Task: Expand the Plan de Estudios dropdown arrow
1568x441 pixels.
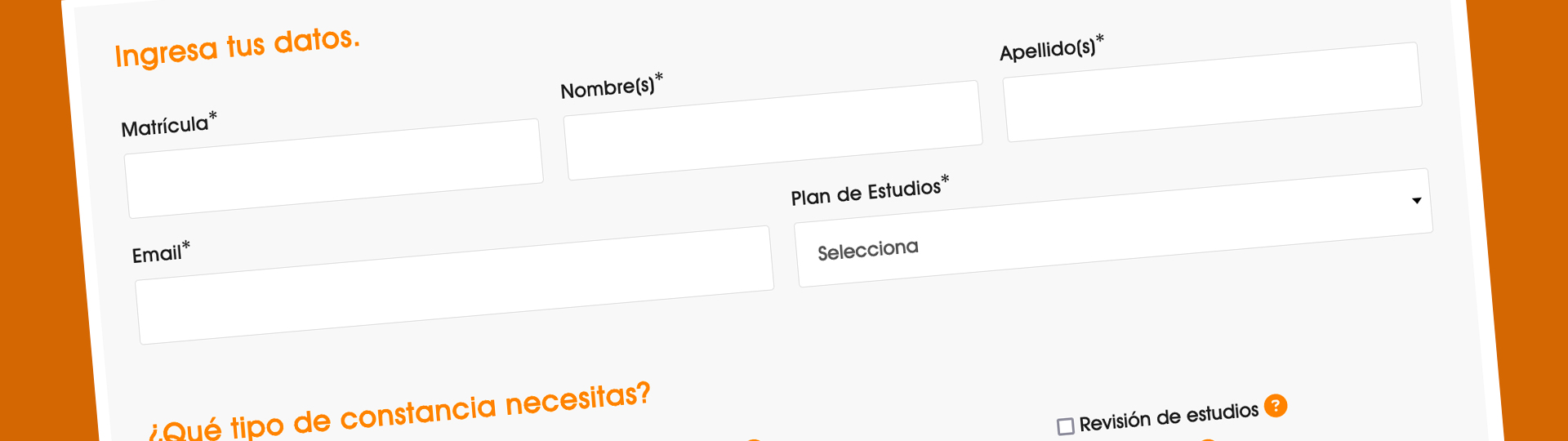Action: click(1417, 200)
